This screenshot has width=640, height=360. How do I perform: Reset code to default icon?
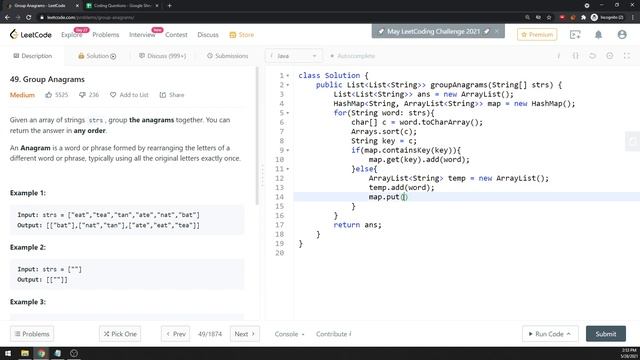593,56
